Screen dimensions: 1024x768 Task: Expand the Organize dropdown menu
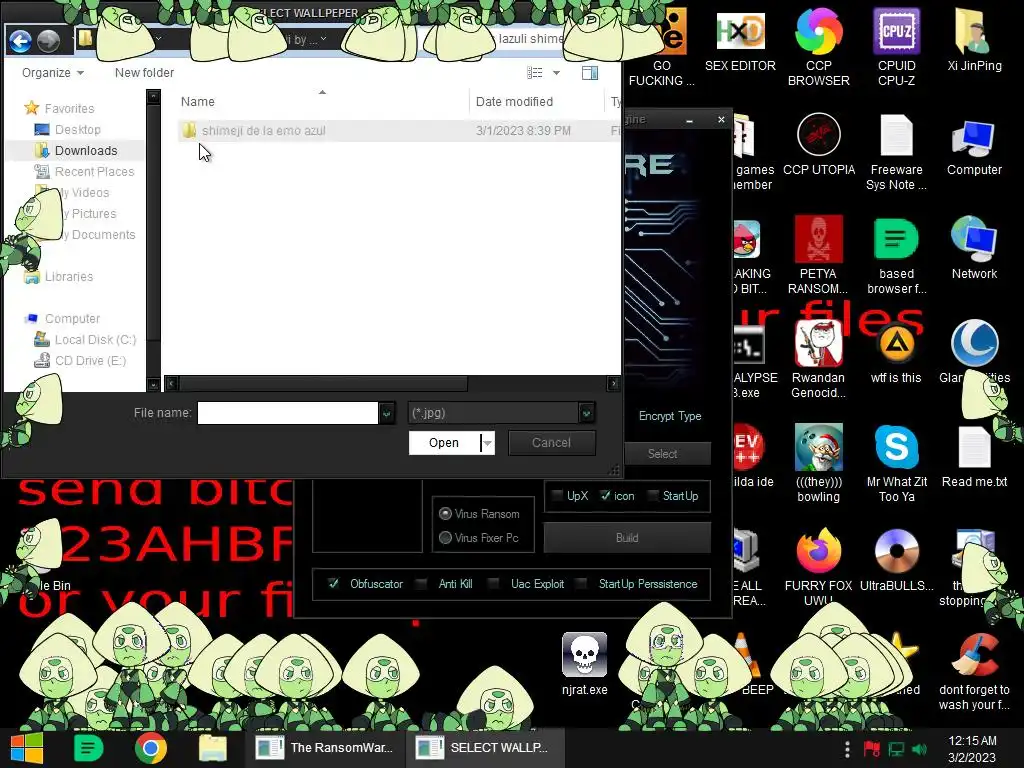[x=53, y=72]
